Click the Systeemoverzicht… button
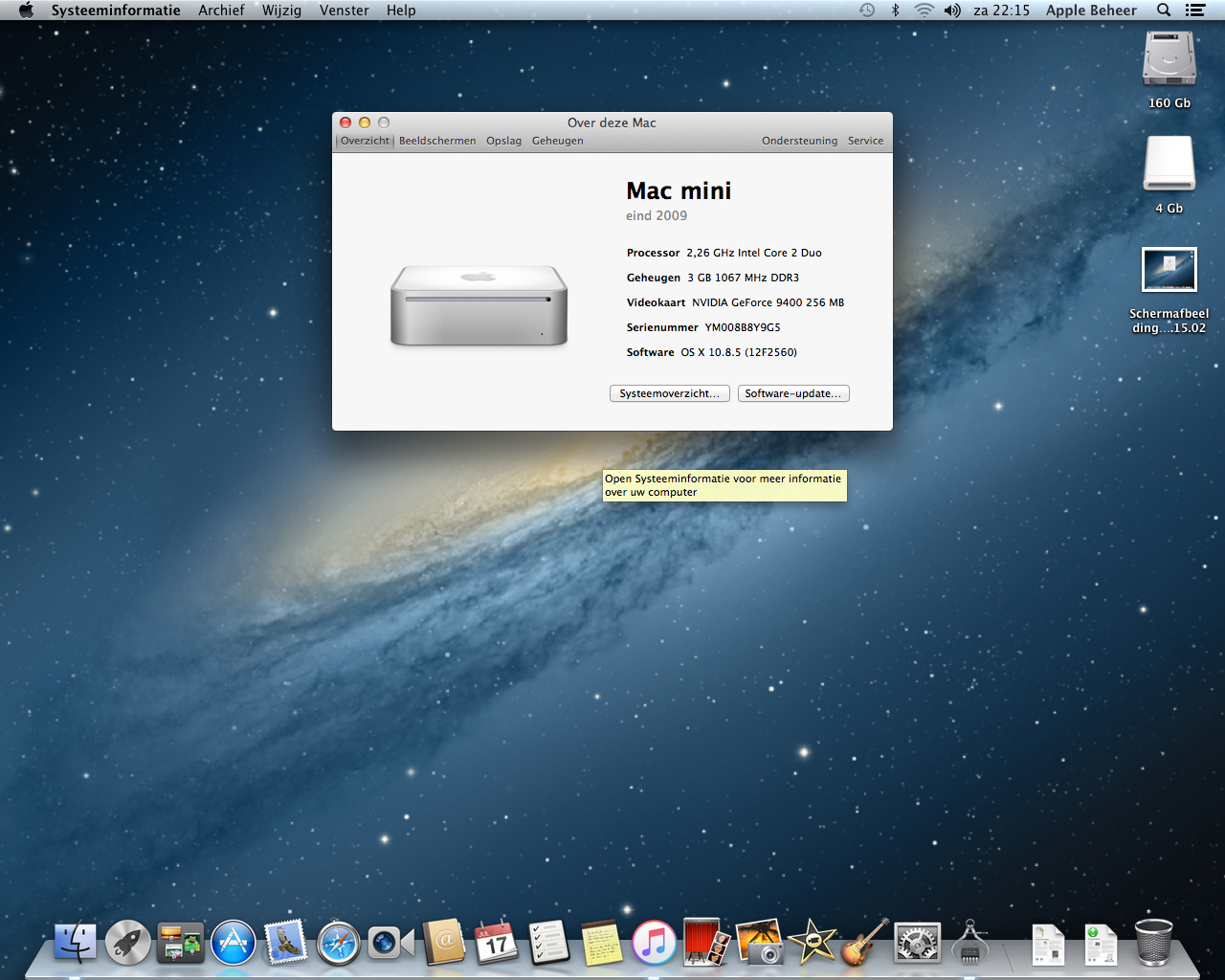The width and height of the screenshot is (1225, 980). pos(670,393)
